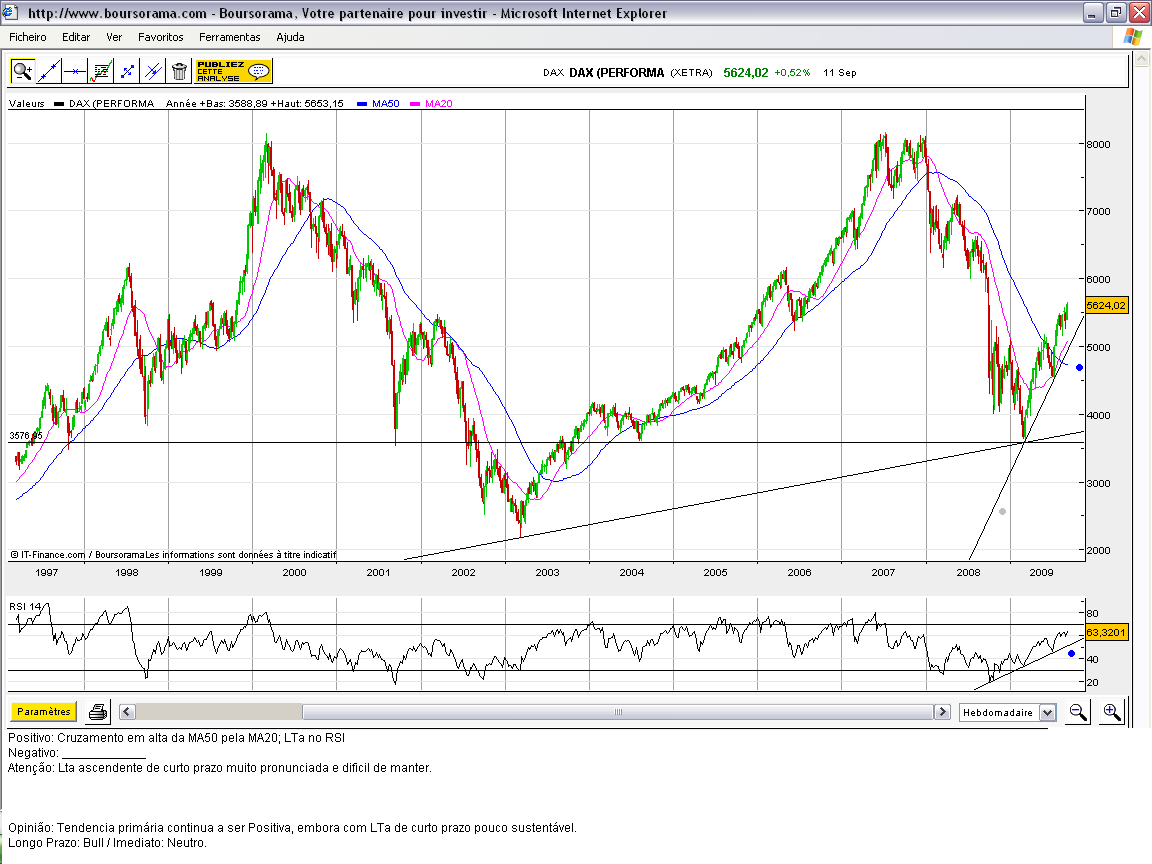This screenshot has width=1152, height=864.
Task: Select the trend line drawing tool
Action: [x=49, y=71]
